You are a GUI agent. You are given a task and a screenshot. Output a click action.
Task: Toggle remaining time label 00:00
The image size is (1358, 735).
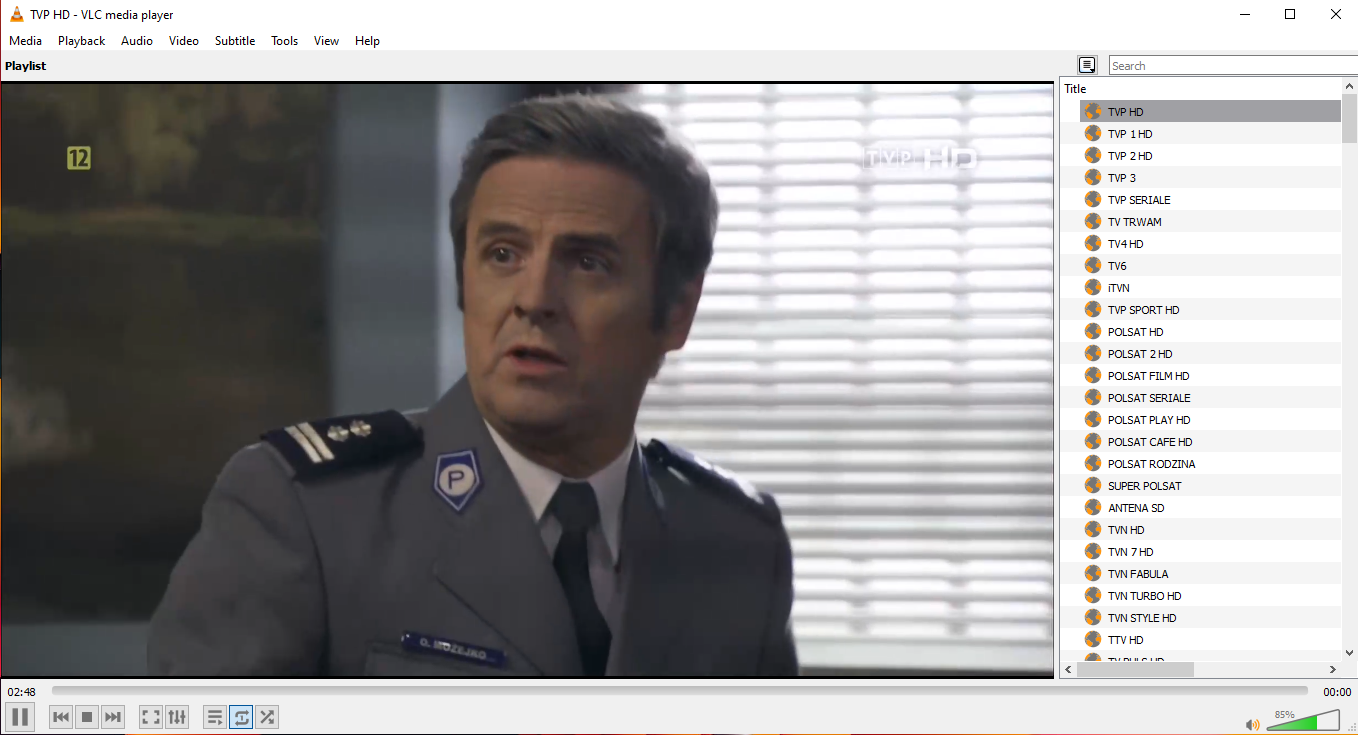click(x=1337, y=692)
